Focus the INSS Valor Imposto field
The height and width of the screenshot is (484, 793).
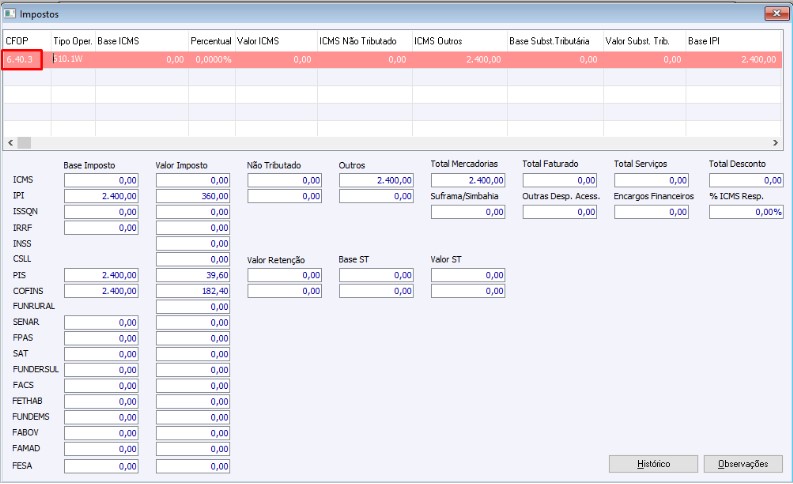point(193,243)
